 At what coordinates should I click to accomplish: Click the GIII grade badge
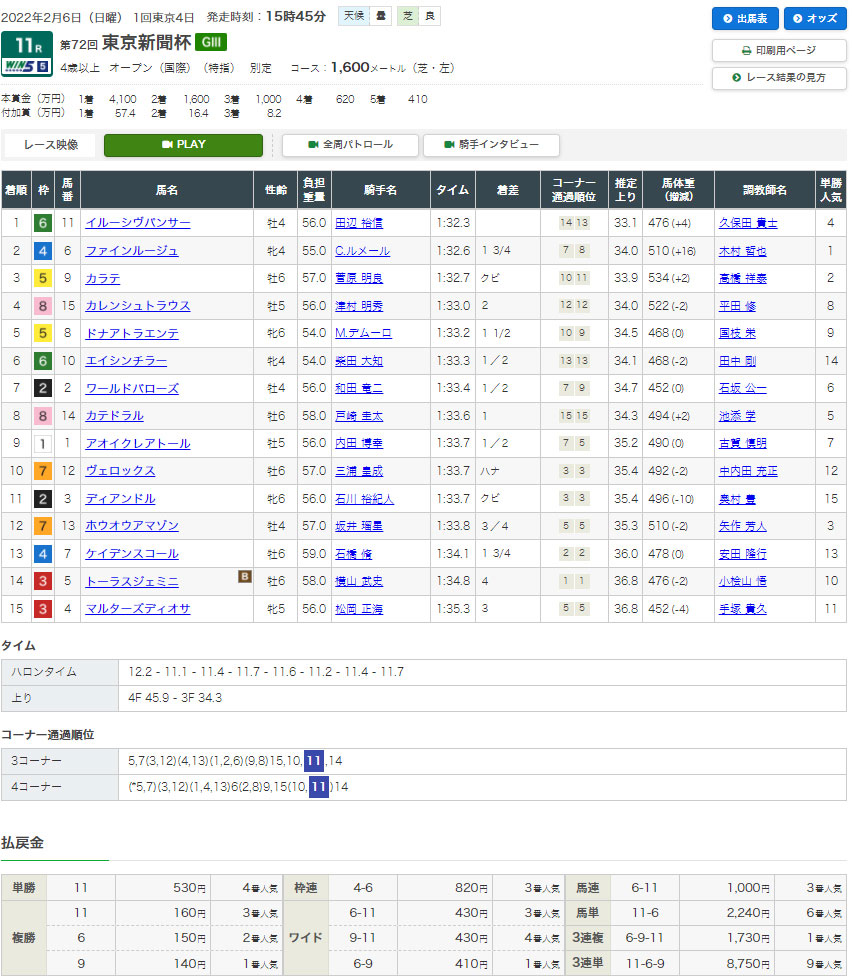(x=211, y=42)
